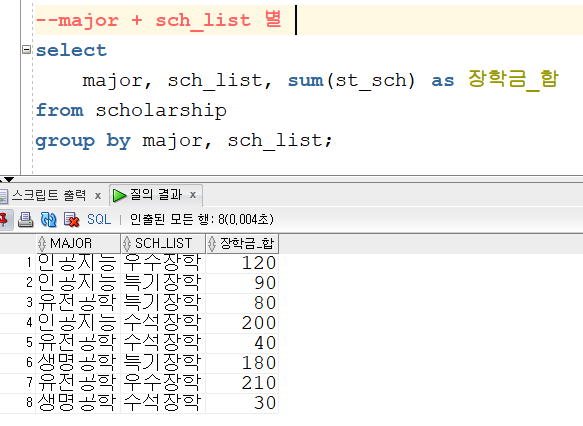The image size is (583, 426).
Task: Pin the query result tab icon
Action: [3, 219]
